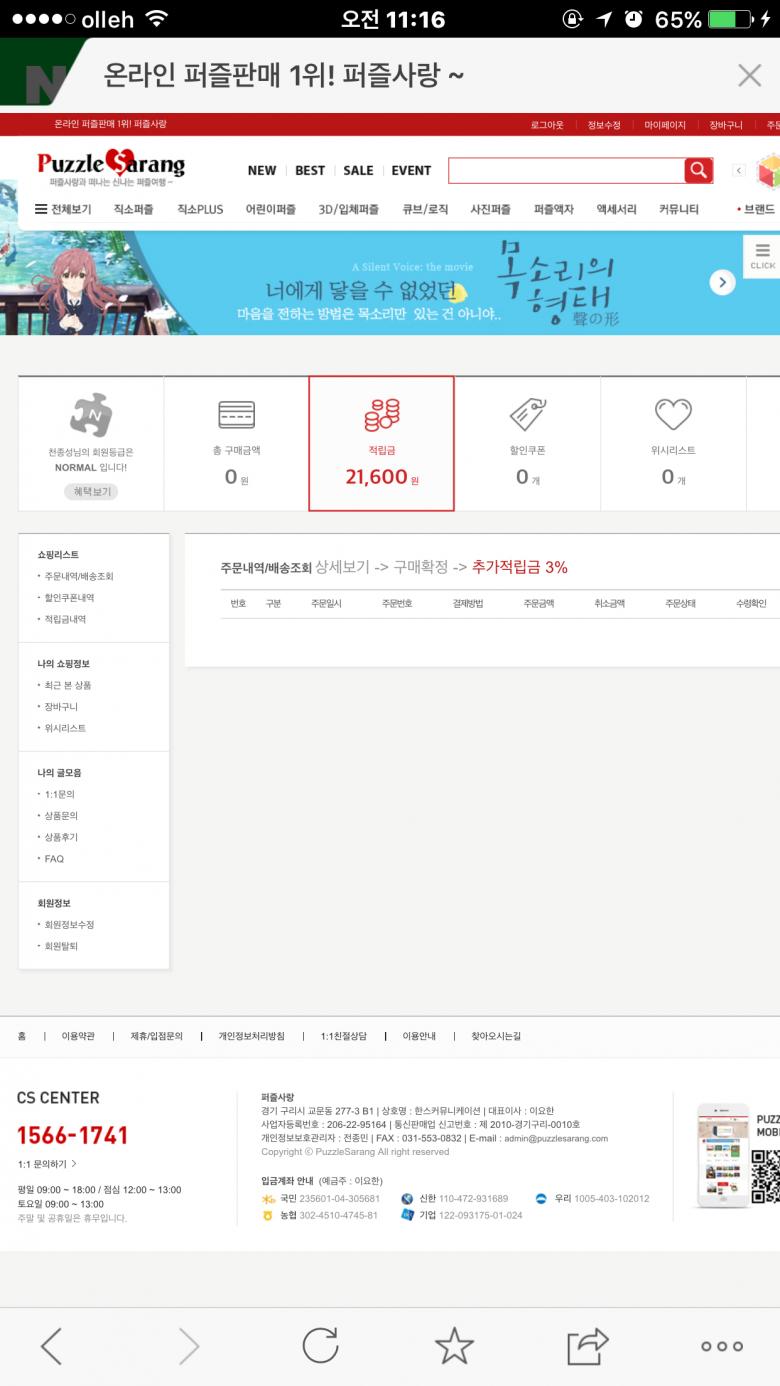Bookmark page using star icon

454,1346
